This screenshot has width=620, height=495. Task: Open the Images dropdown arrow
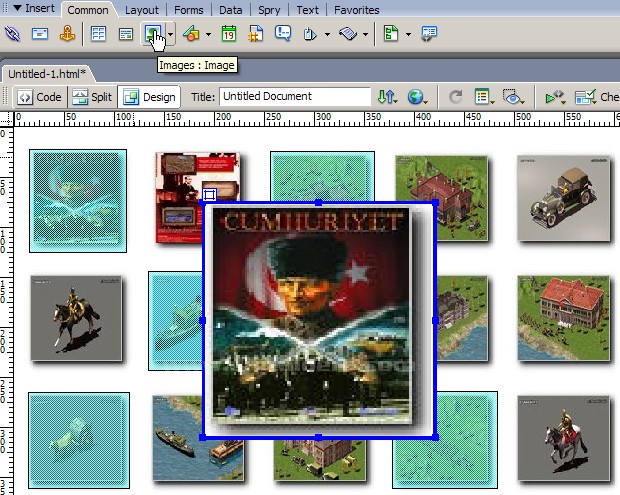pyautogui.click(x=170, y=34)
